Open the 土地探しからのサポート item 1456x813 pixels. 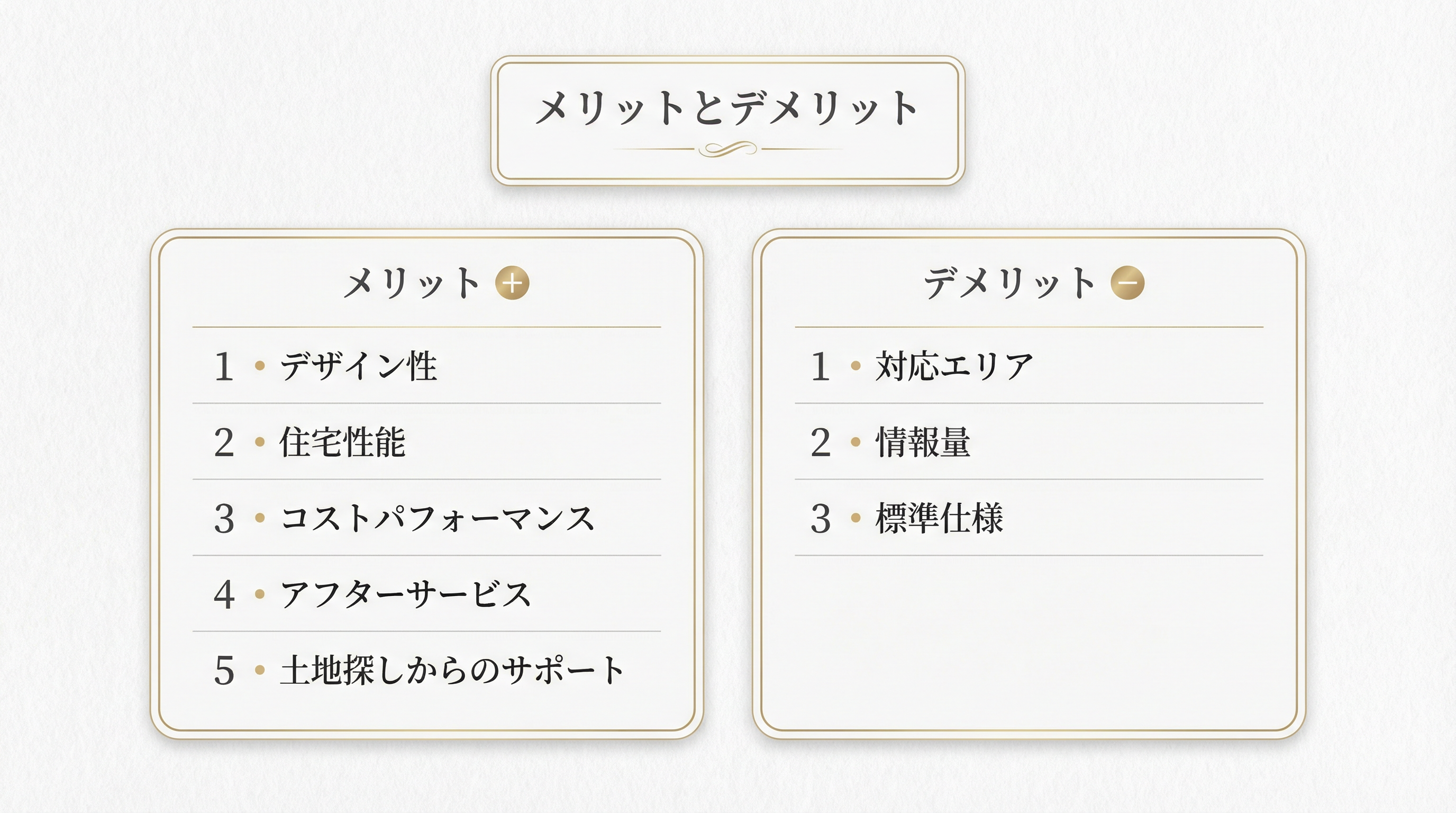[452, 671]
